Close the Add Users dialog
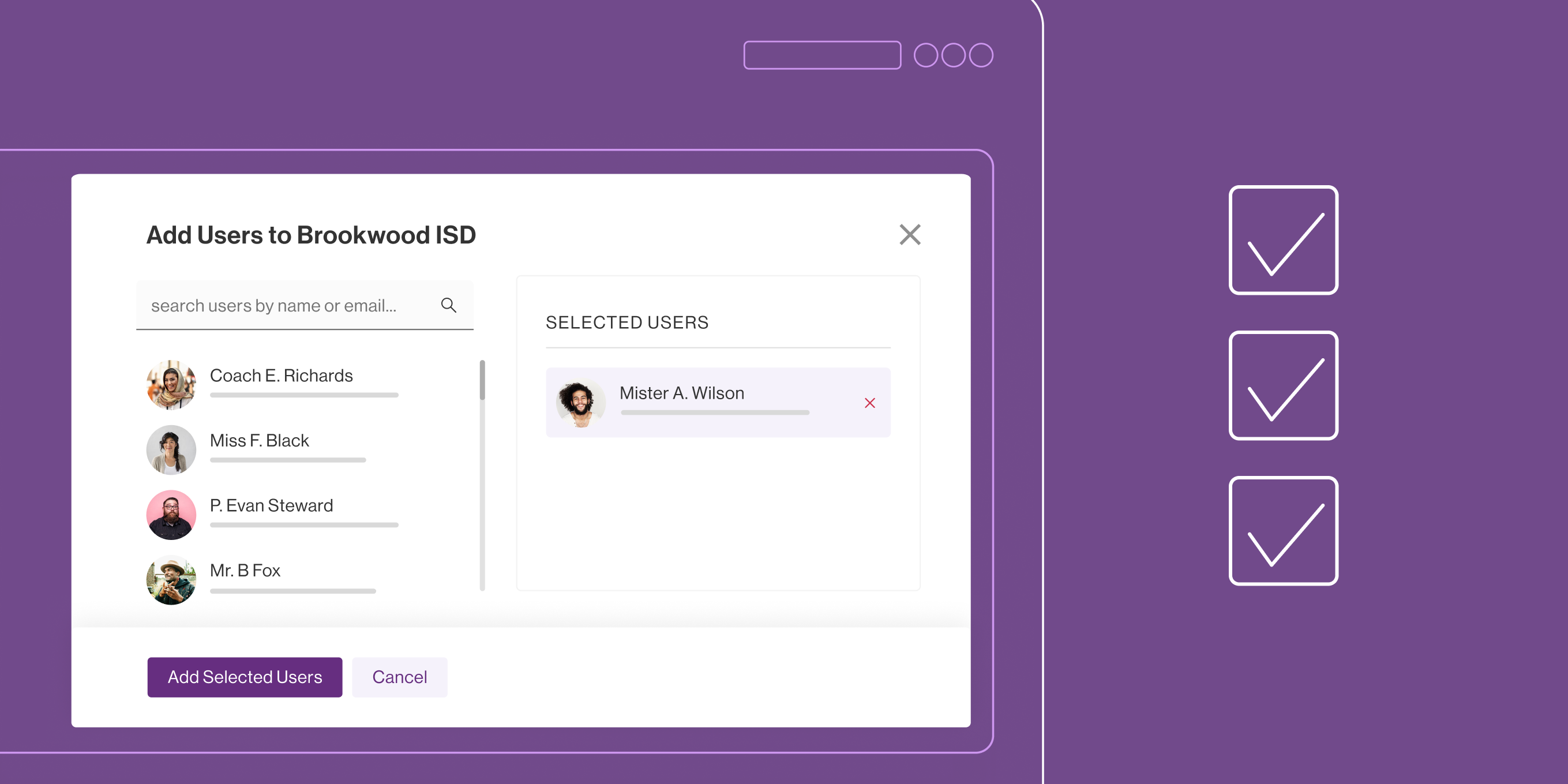The height and width of the screenshot is (784, 1568). pos(909,234)
